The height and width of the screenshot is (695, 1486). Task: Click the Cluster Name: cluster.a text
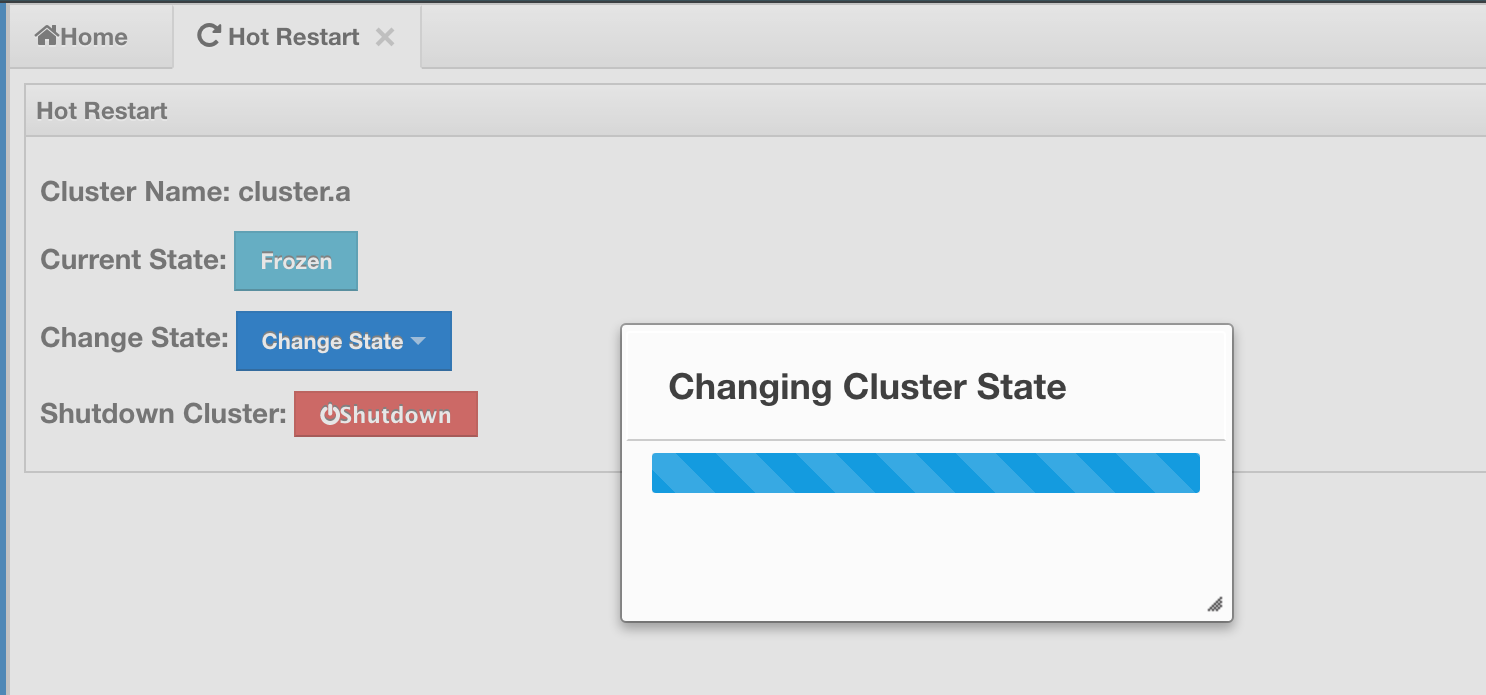195,191
